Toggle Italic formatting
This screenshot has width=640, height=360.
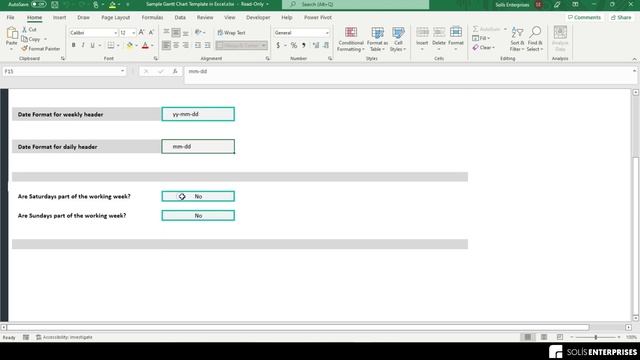(x=83, y=45)
